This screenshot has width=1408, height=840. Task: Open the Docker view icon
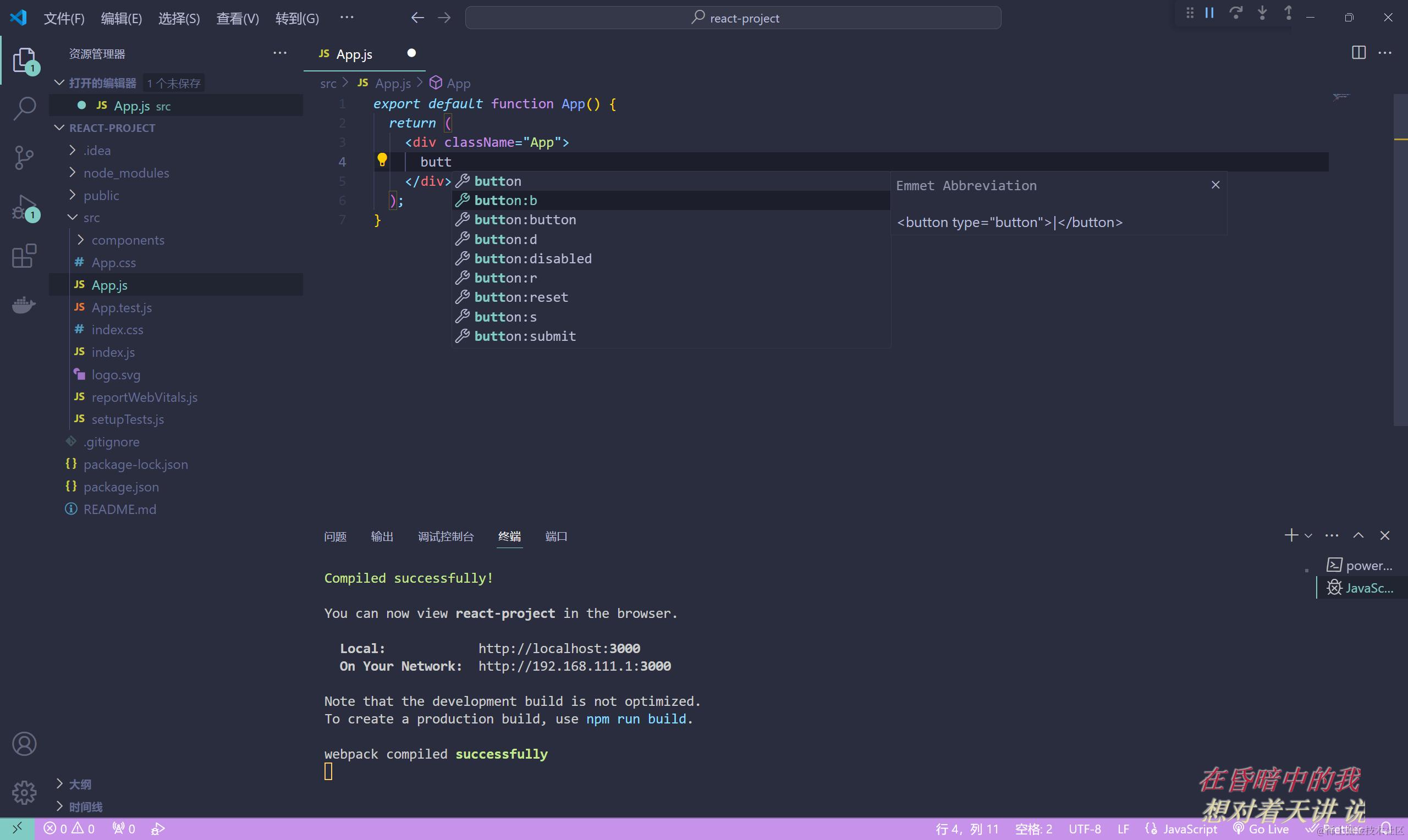(x=24, y=305)
